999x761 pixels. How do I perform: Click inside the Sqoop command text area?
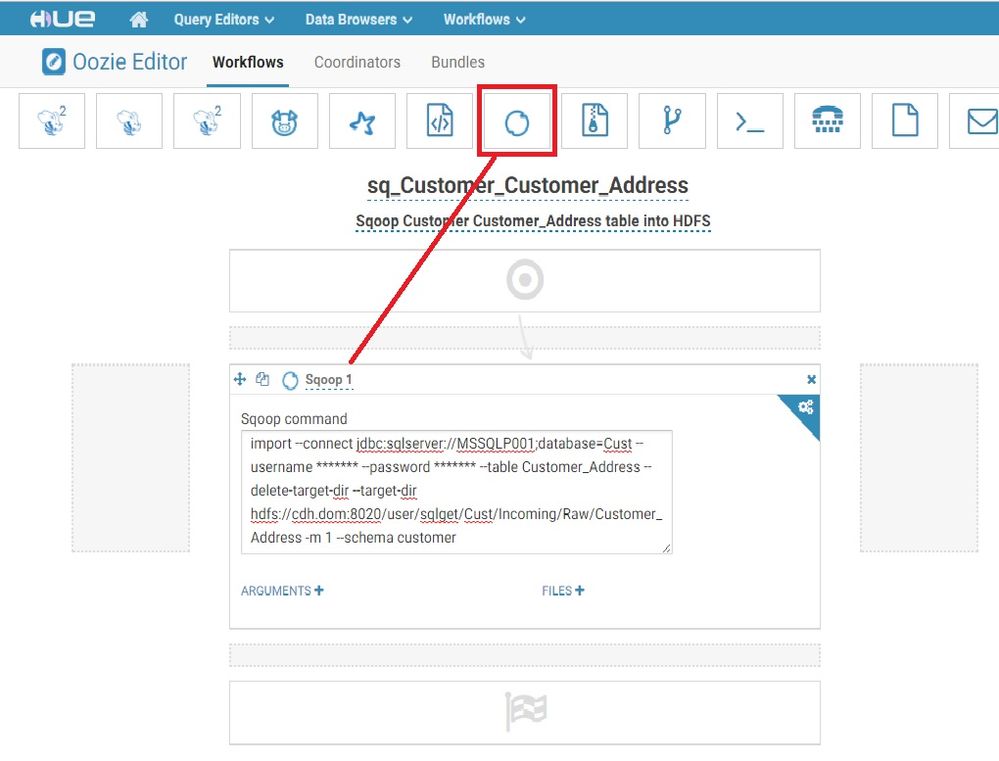click(x=457, y=492)
